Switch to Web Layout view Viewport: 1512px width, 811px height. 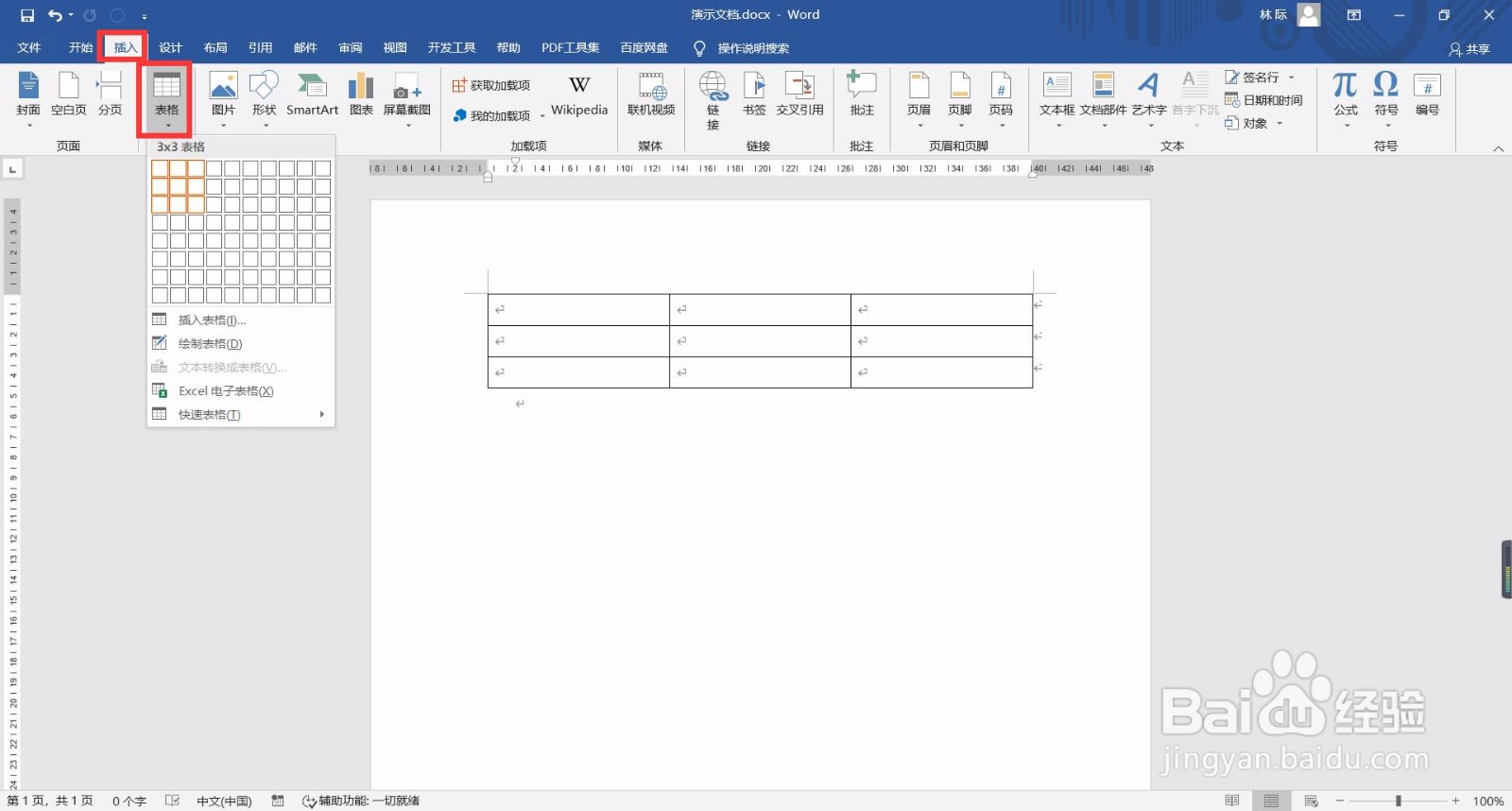[x=1311, y=802]
